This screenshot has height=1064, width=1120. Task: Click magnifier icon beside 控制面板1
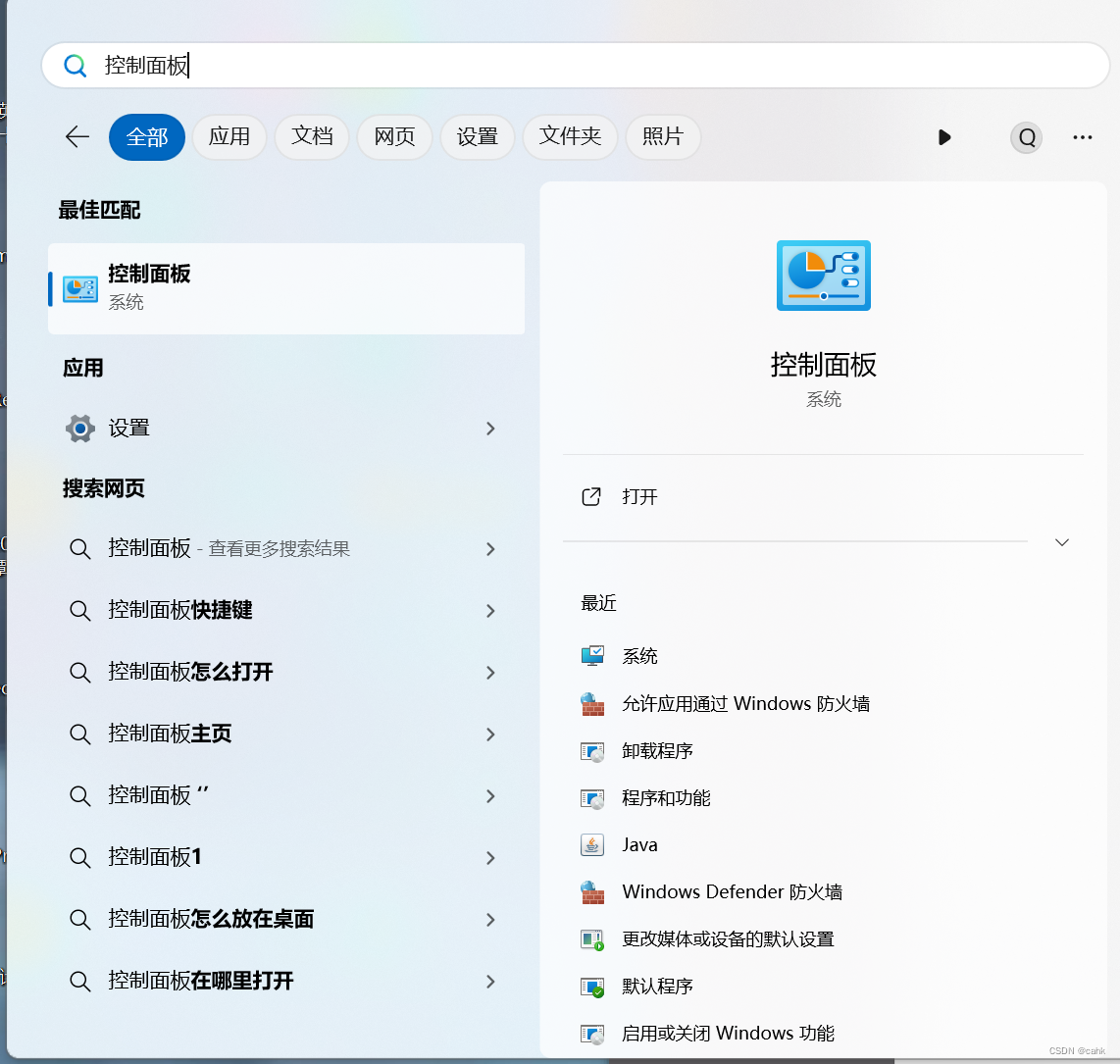coord(80,858)
